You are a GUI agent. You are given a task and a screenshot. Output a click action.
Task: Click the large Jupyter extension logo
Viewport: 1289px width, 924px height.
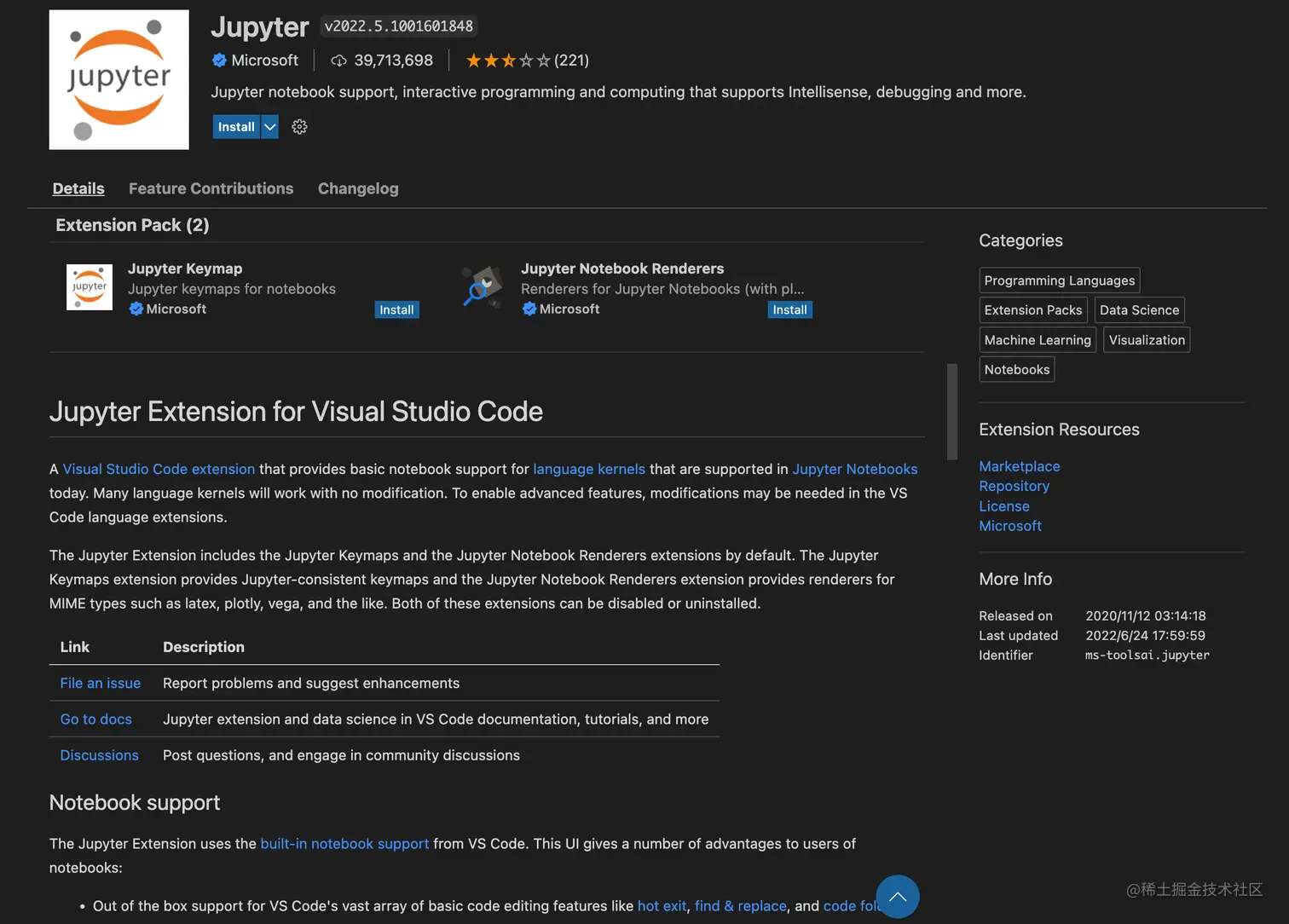(118, 80)
